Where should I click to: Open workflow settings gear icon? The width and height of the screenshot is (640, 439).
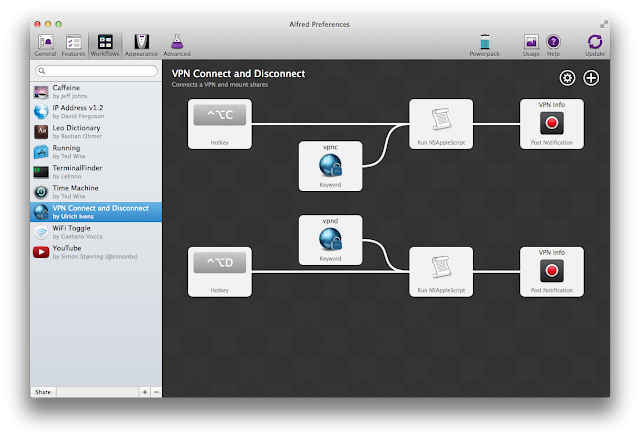567,78
